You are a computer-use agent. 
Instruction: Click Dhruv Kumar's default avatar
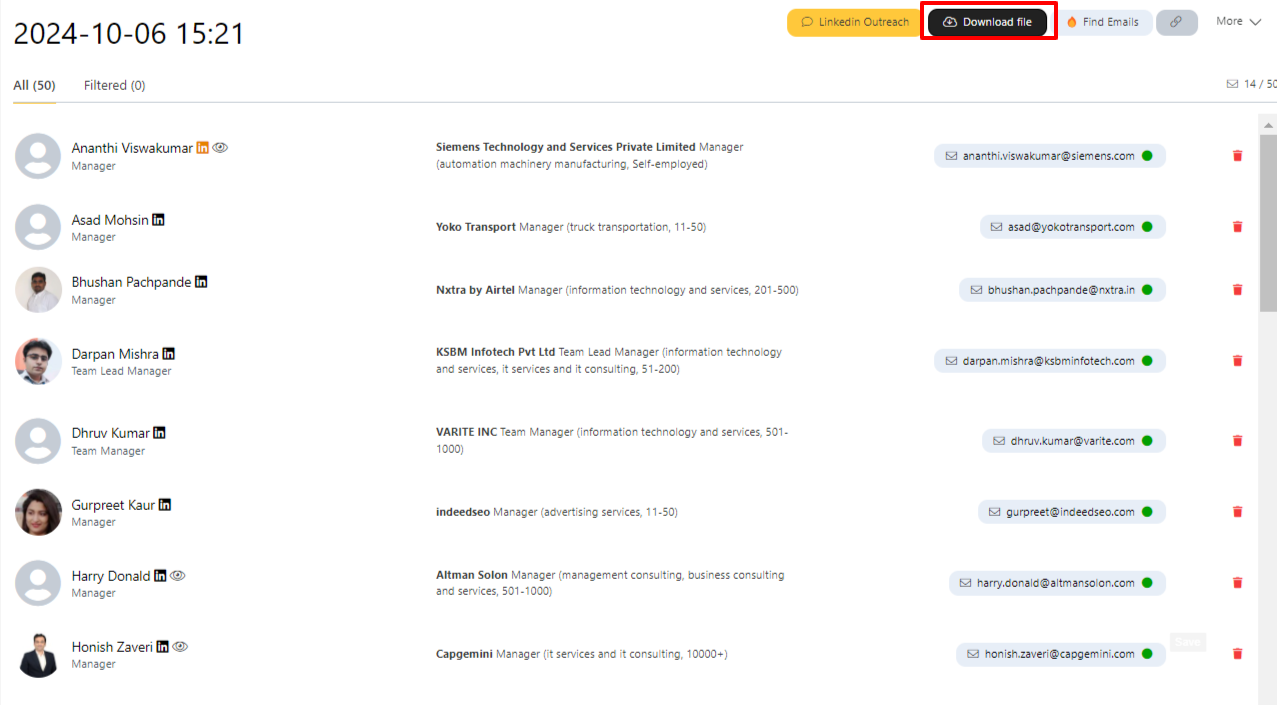(x=38, y=441)
